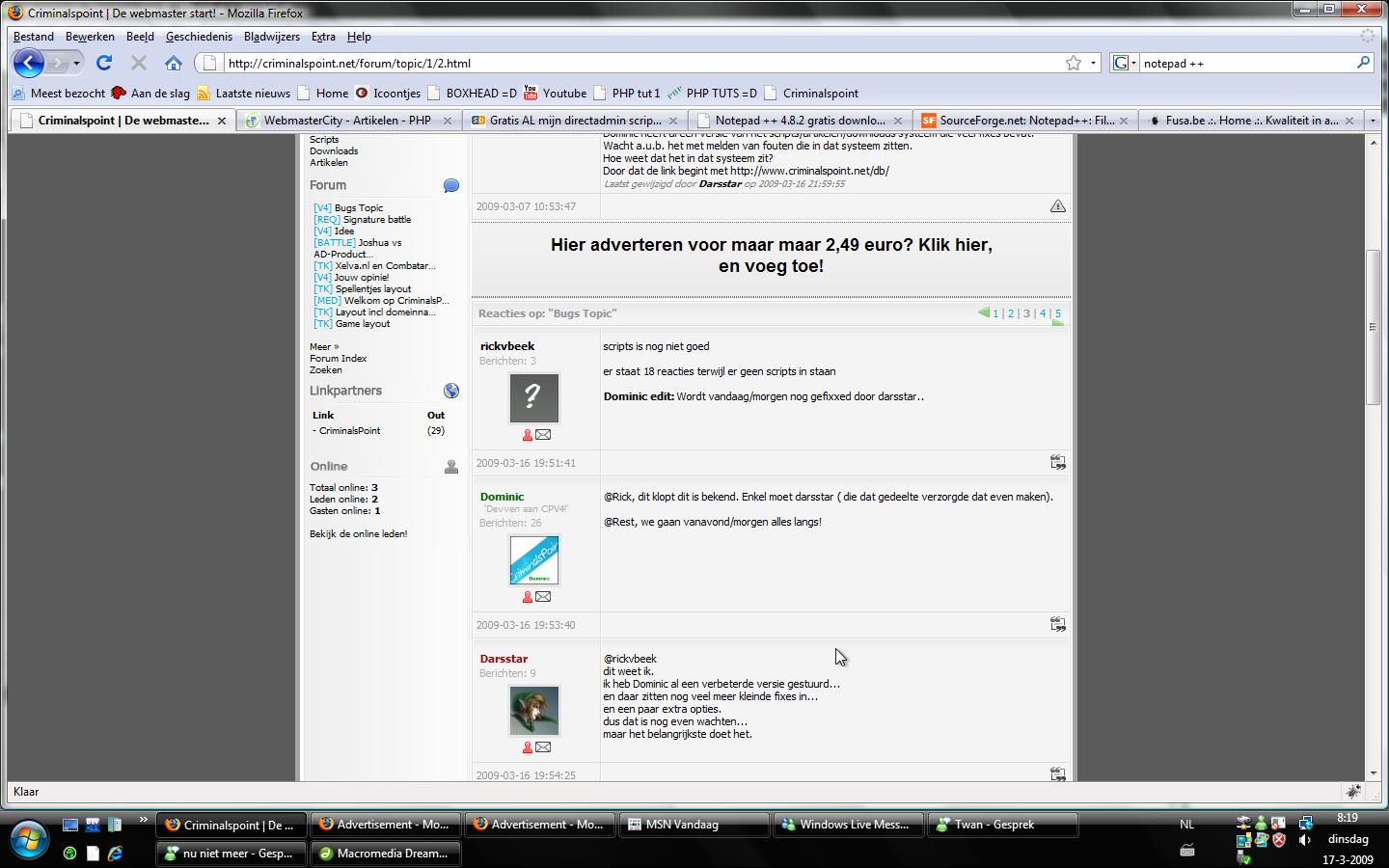Switch to MSN Vandaag taskbar window
Image resolution: width=1389 pixels, height=868 pixels.
(694, 825)
